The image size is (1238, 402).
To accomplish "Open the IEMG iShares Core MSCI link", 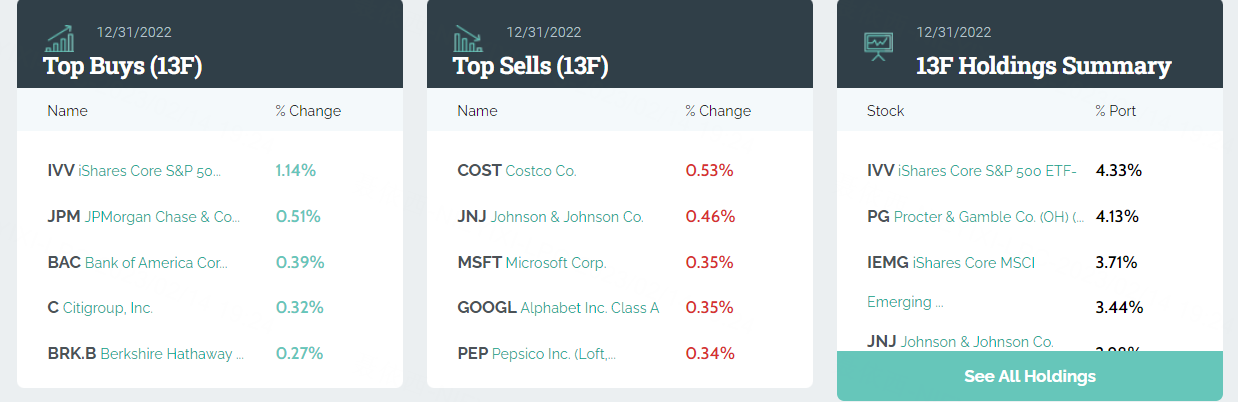I will click(x=950, y=262).
